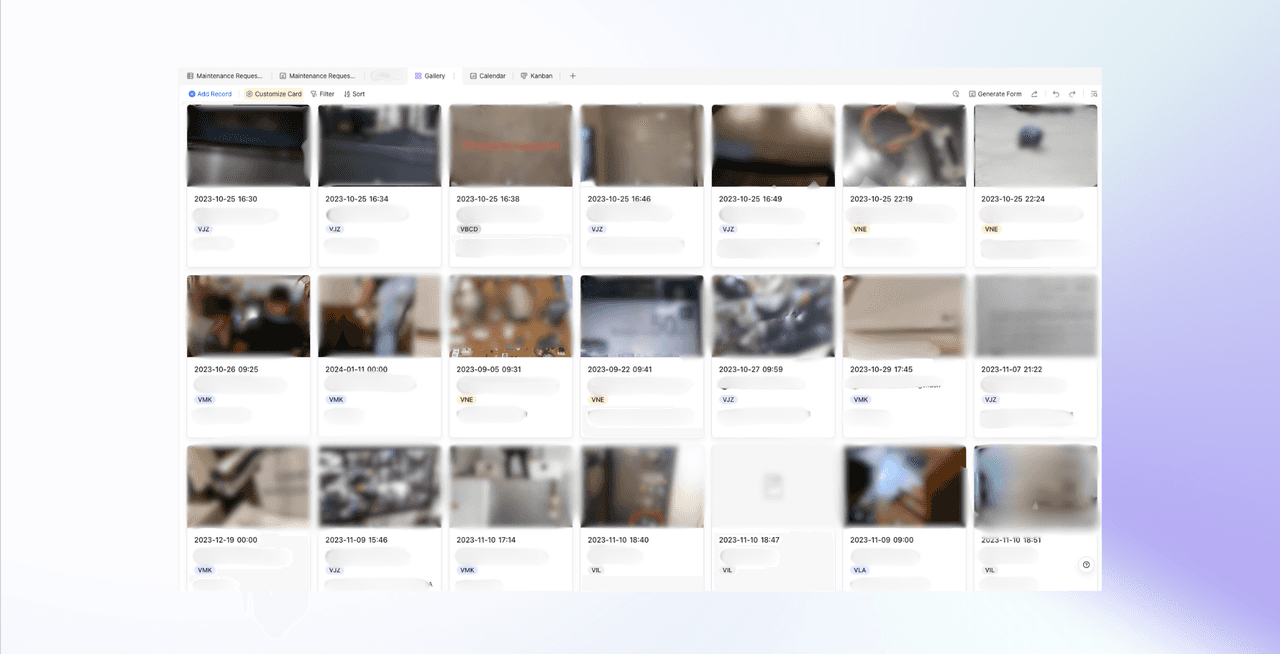Click the date text 2023-10-27 09:59
The image size is (1280, 654).
click(x=750, y=369)
